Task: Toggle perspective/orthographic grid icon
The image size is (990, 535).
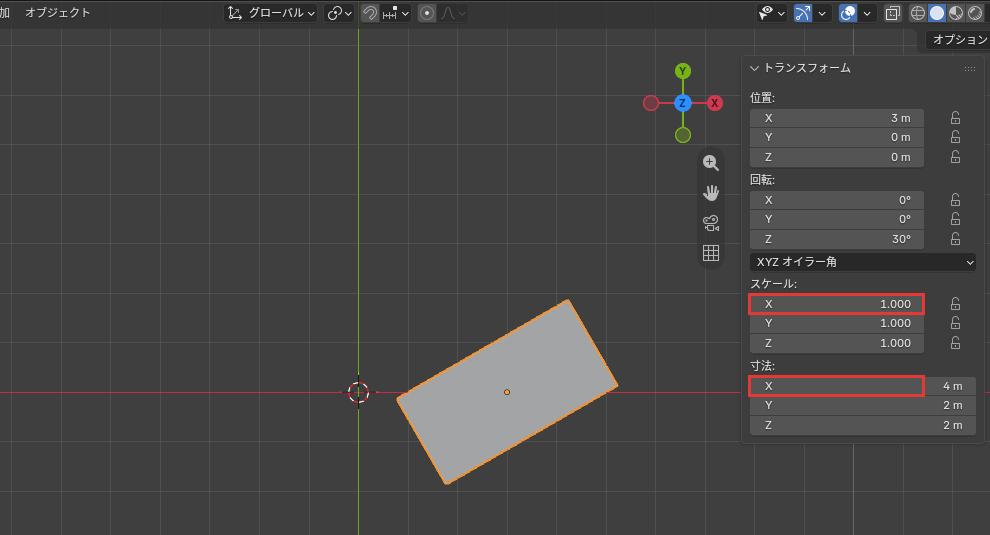Action: (711, 253)
